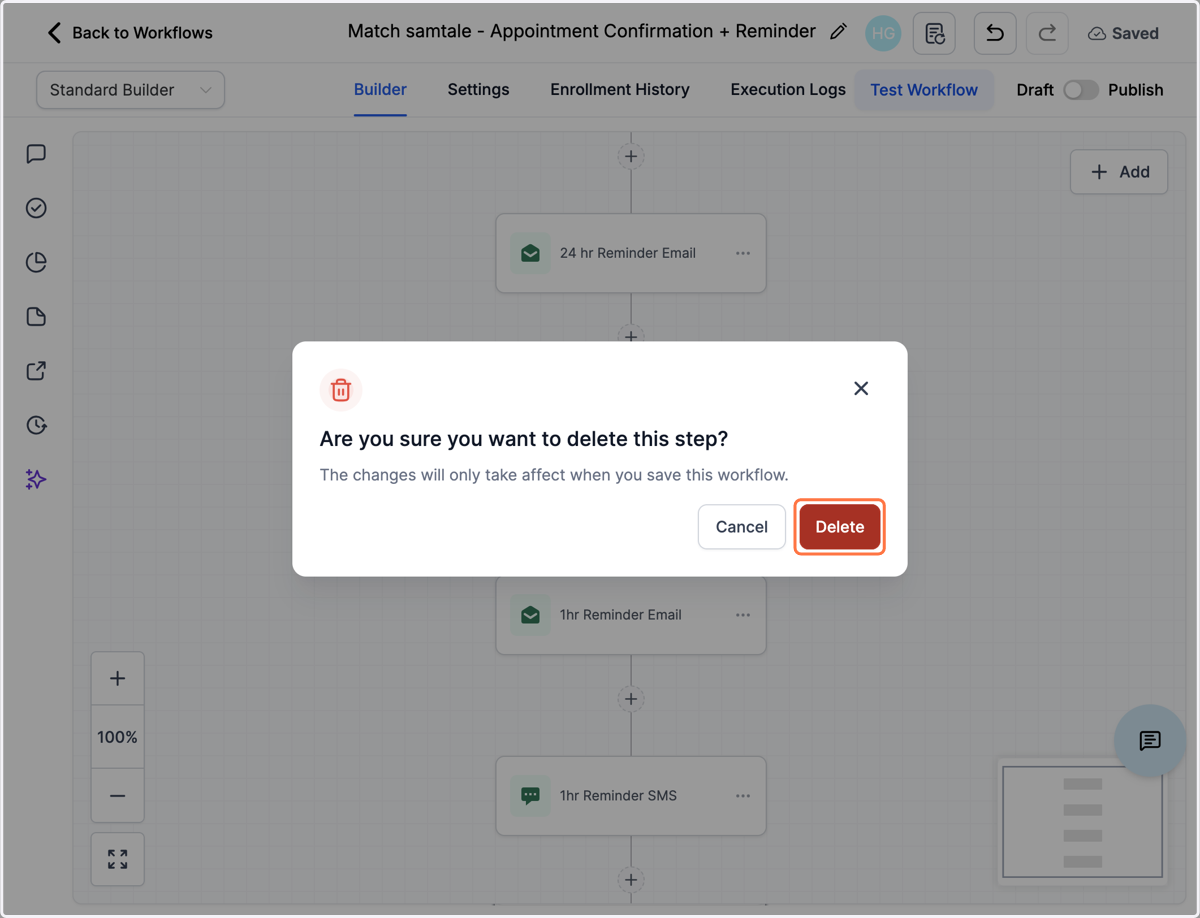The image size is (1200, 918).
Task: Open the comments sidebar icon
Action: (x=36, y=154)
